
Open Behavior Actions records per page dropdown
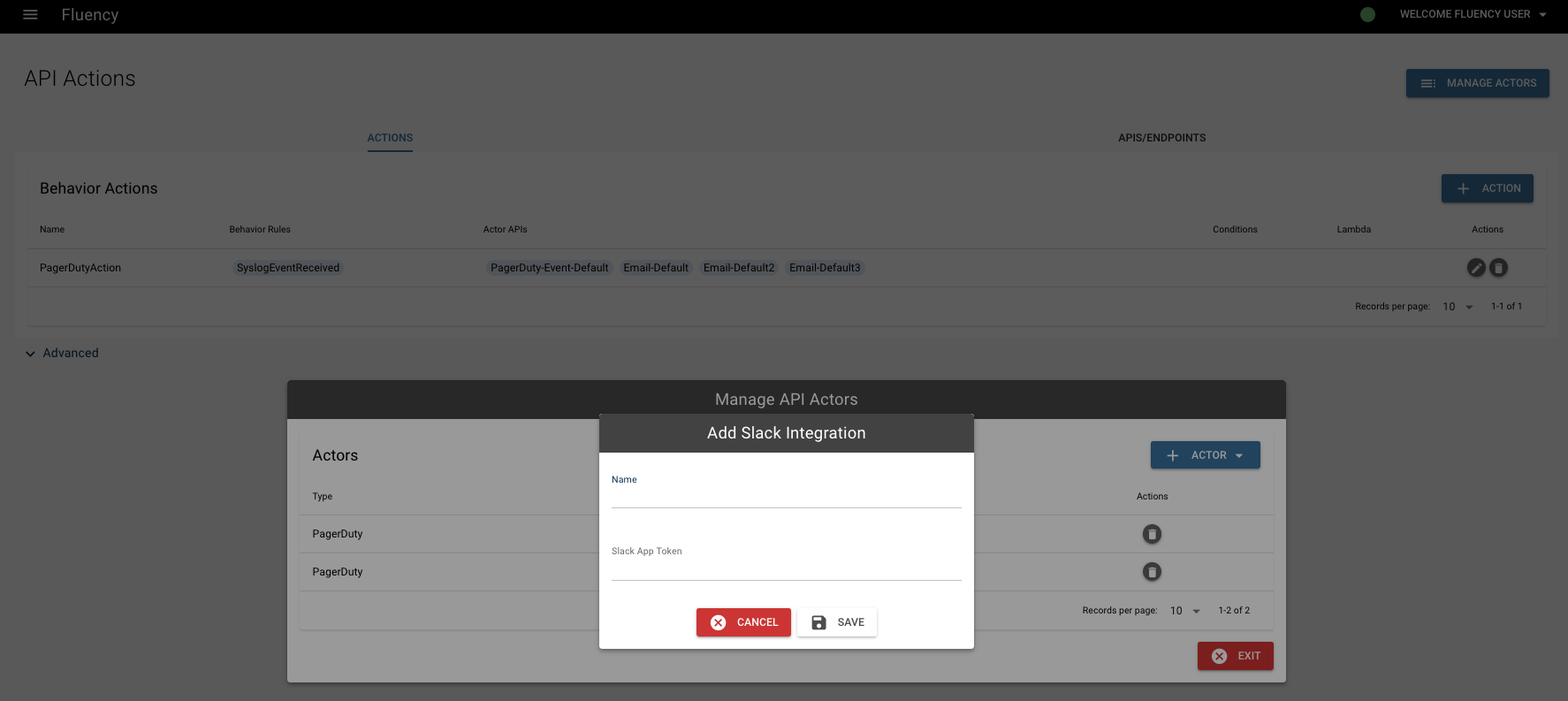1458,307
